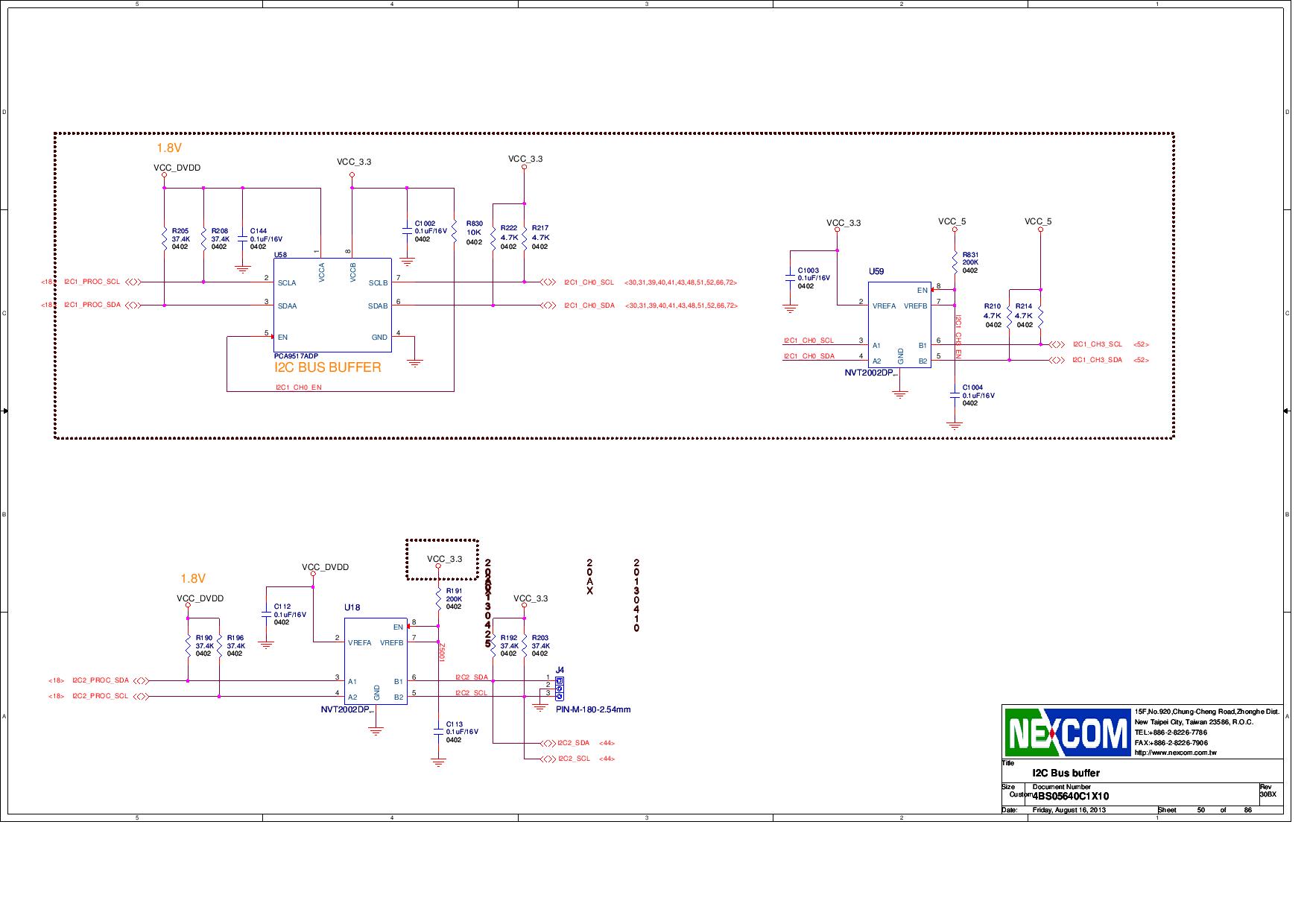Expand the <52> reference on I2C1_CH3_SCL

click(1141, 344)
